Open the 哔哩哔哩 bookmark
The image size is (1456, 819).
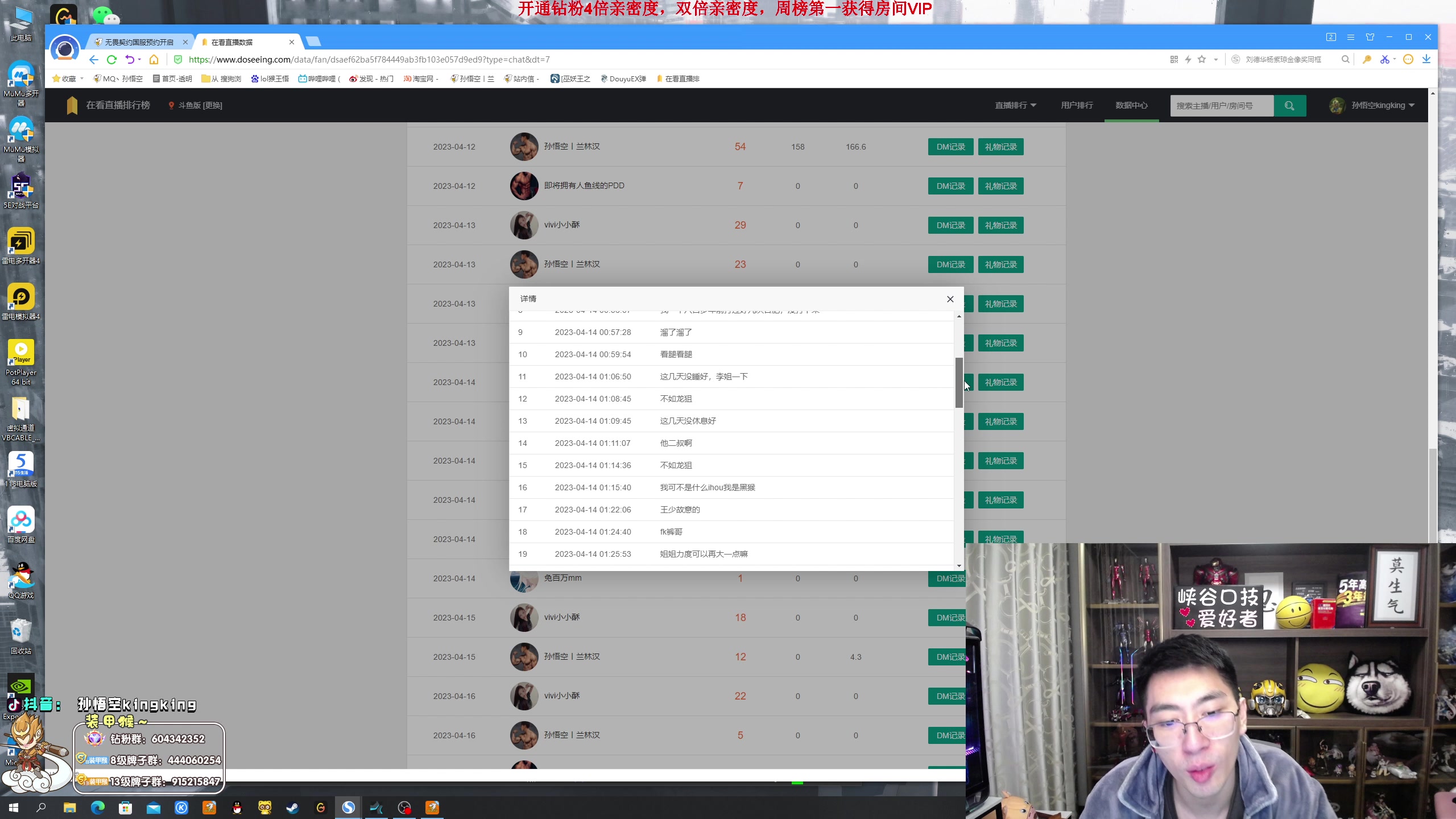pos(319,79)
